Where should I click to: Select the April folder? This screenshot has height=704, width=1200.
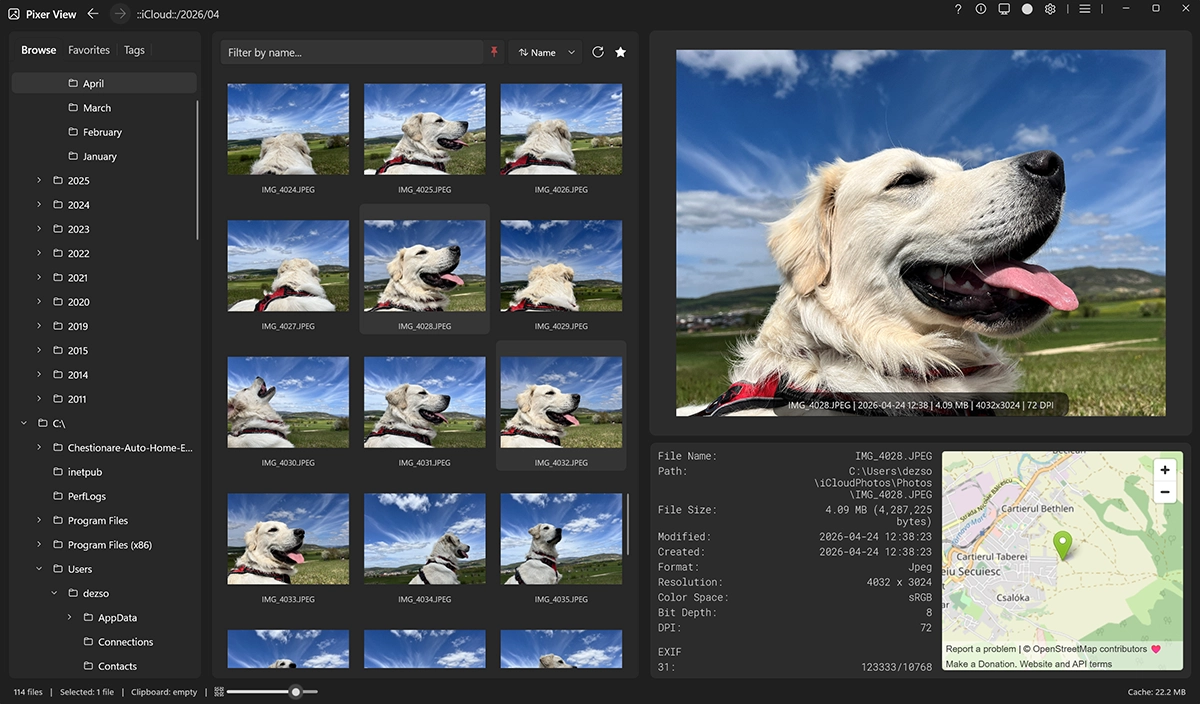coord(104,84)
